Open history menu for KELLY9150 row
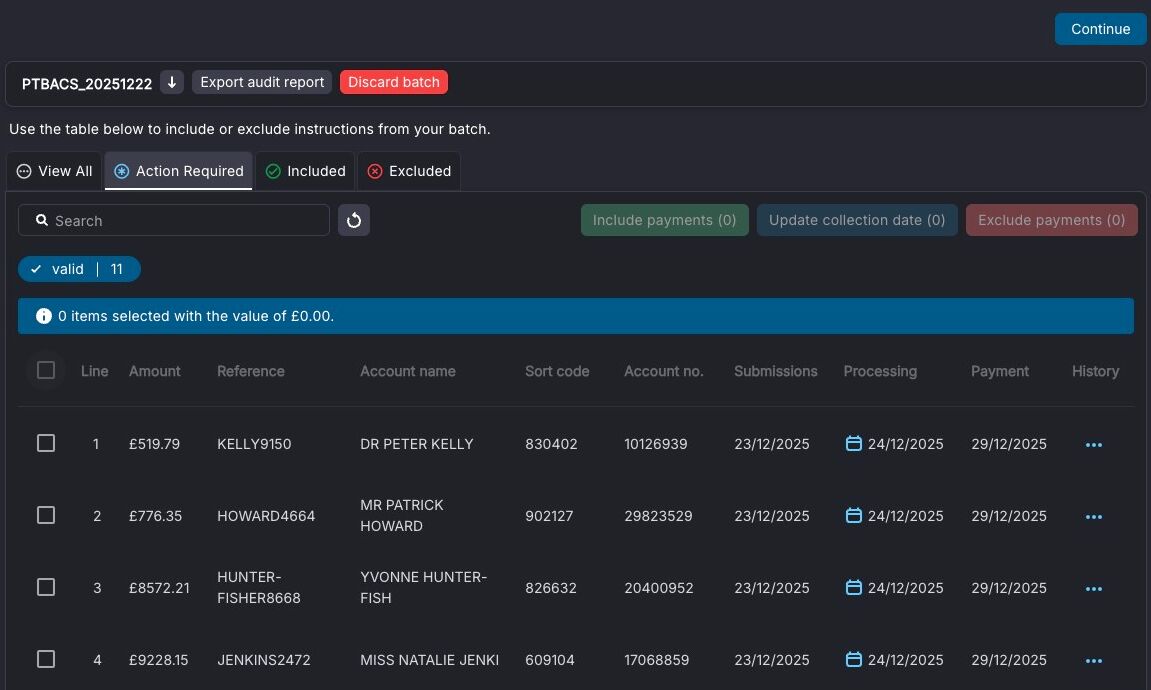The image size is (1151, 690). coord(1094,445)
